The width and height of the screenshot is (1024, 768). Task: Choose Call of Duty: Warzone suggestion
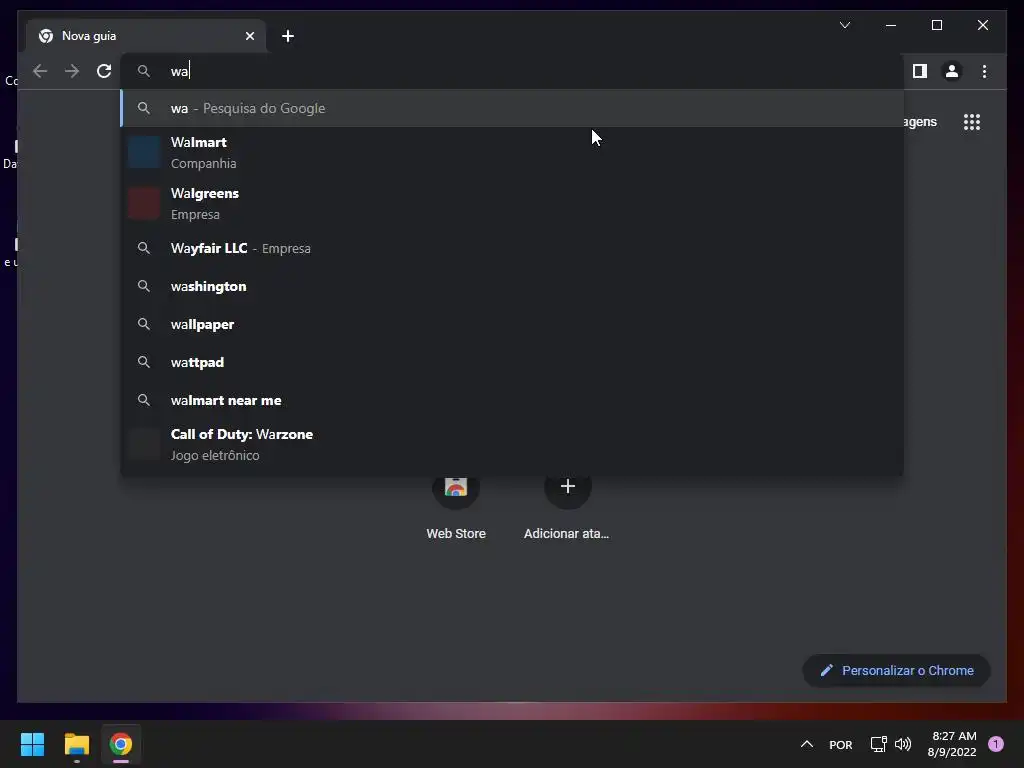(x=512, y=445)
